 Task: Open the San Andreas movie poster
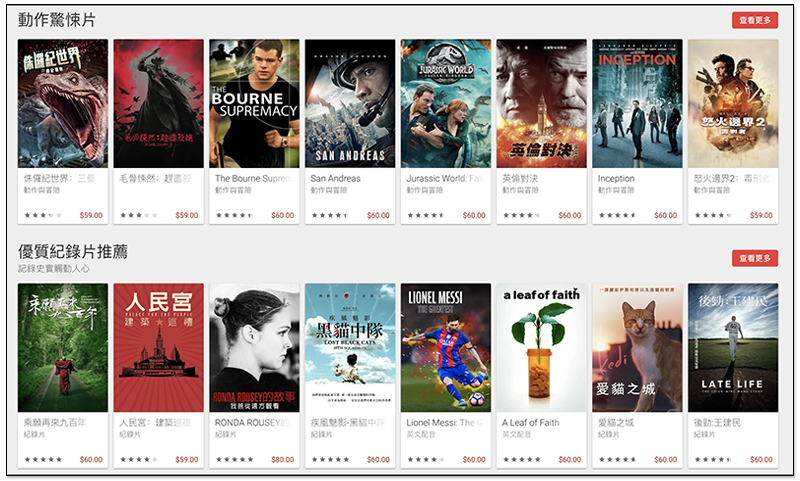350,104
